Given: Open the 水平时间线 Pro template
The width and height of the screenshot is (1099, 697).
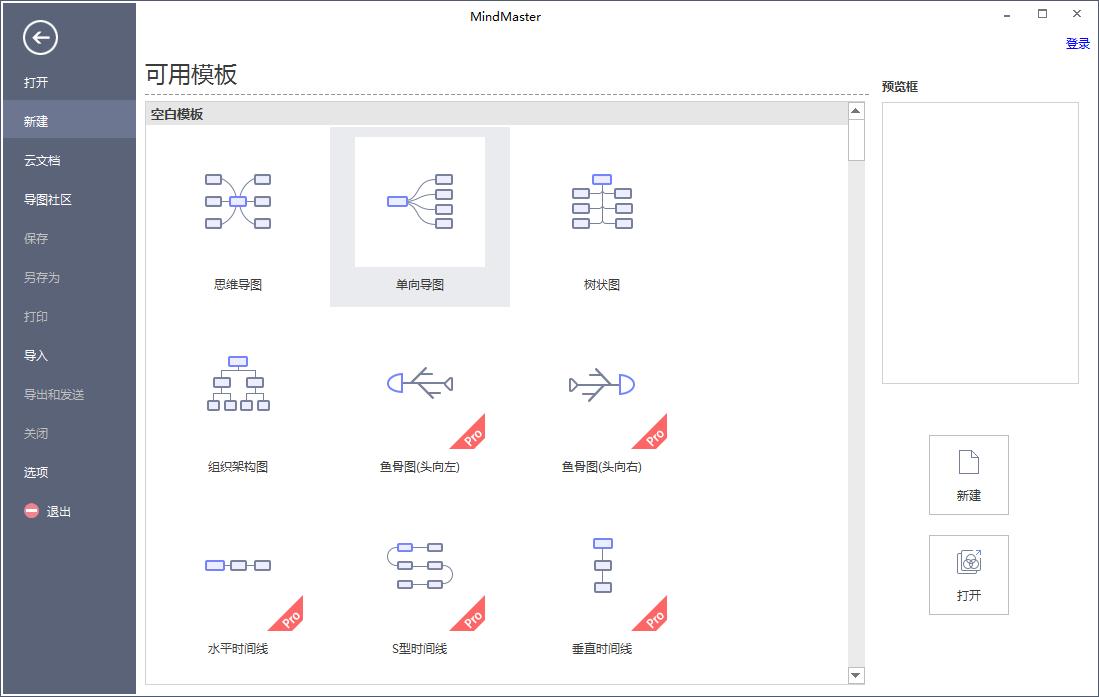Looking at the screenshot, I should tap(237, 565).
